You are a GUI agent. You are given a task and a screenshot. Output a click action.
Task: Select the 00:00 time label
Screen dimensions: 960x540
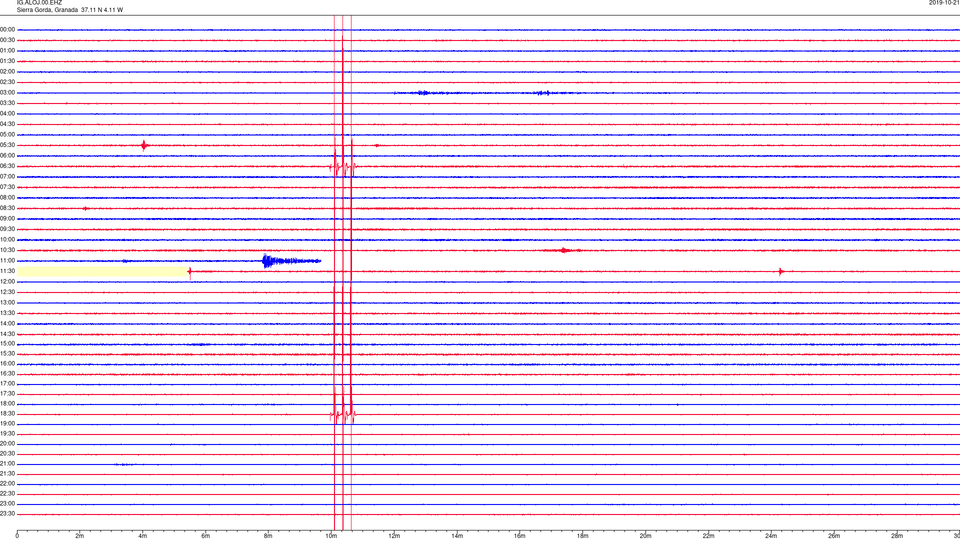coord(7,29)
